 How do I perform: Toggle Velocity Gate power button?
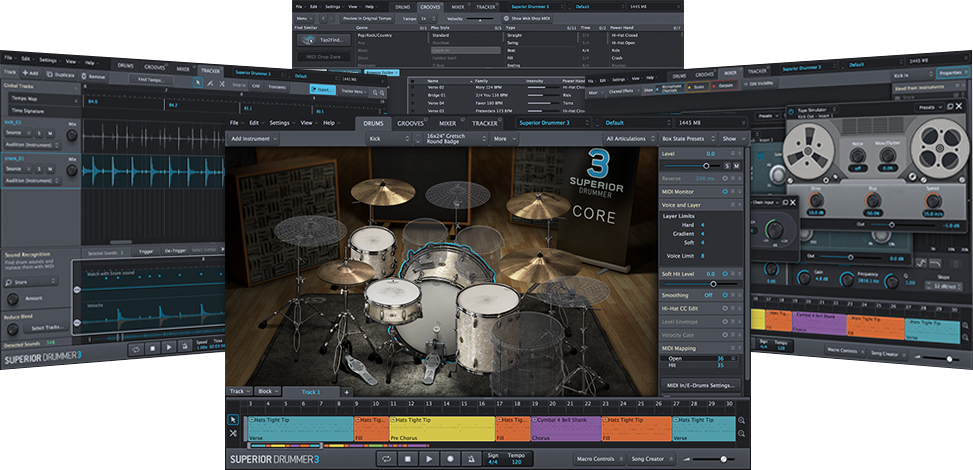tap(725, 335)
